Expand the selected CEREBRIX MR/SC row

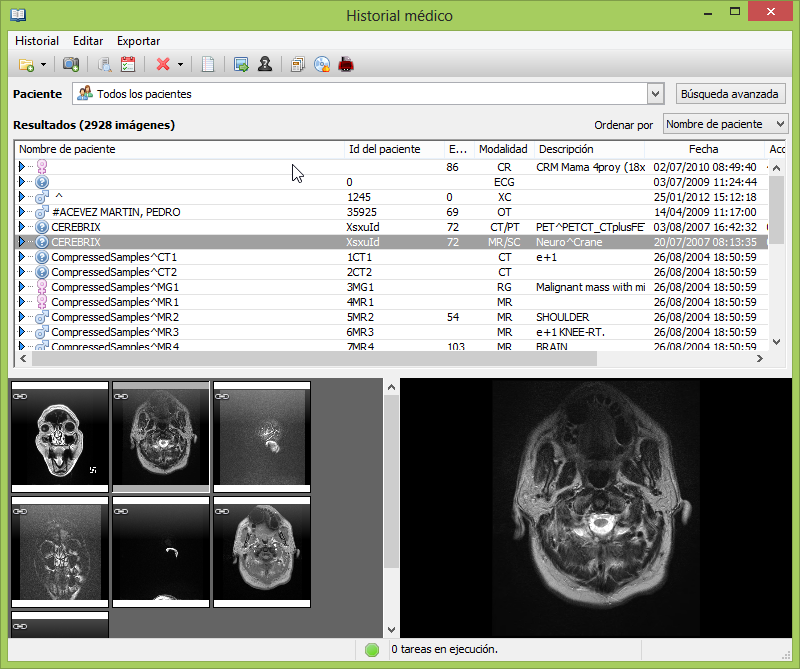tap(21, 242)
